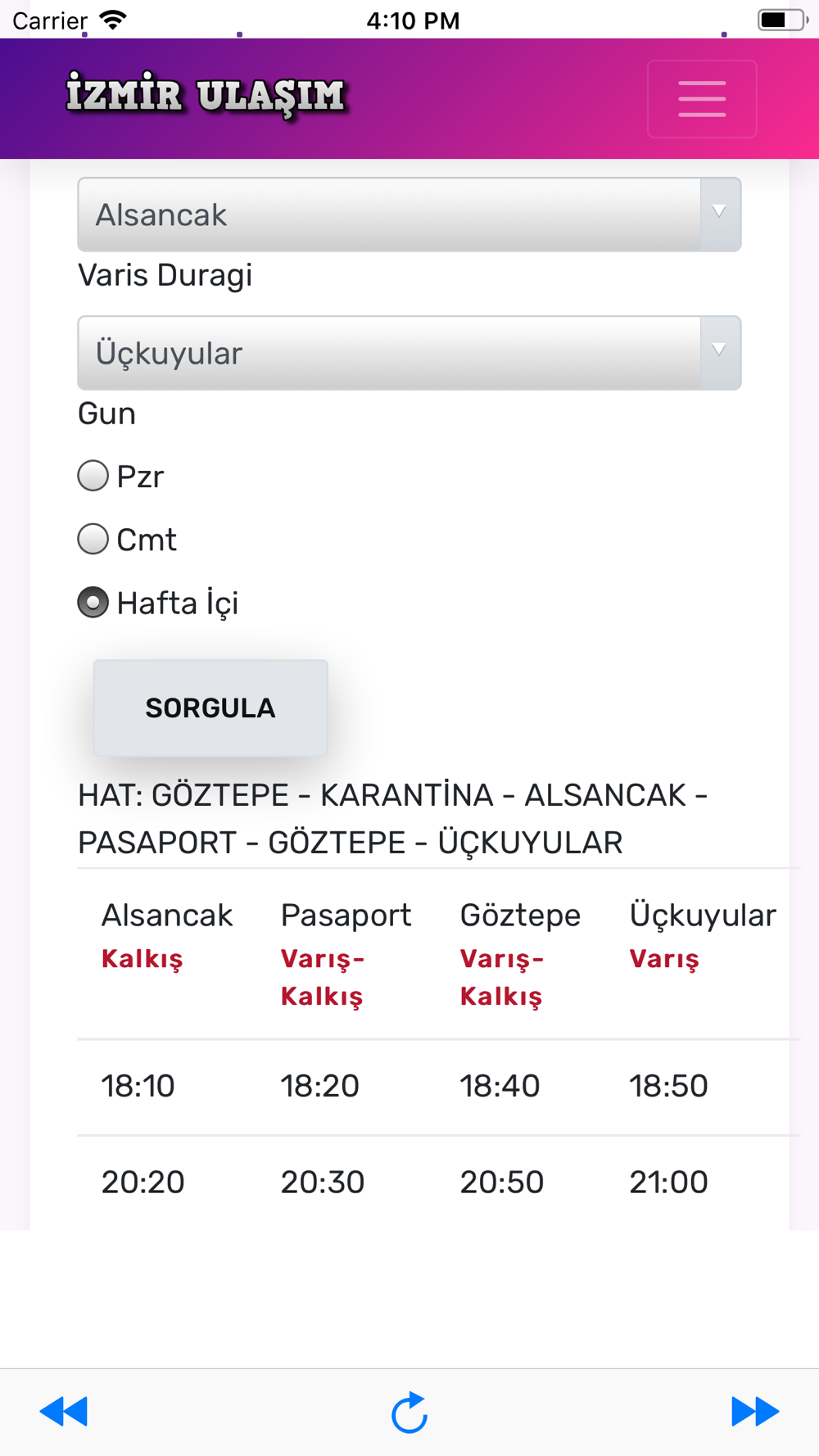The image size is (819, 1456).
Task: Tap the Wi-Fi status icon
Action: (113, 20)
